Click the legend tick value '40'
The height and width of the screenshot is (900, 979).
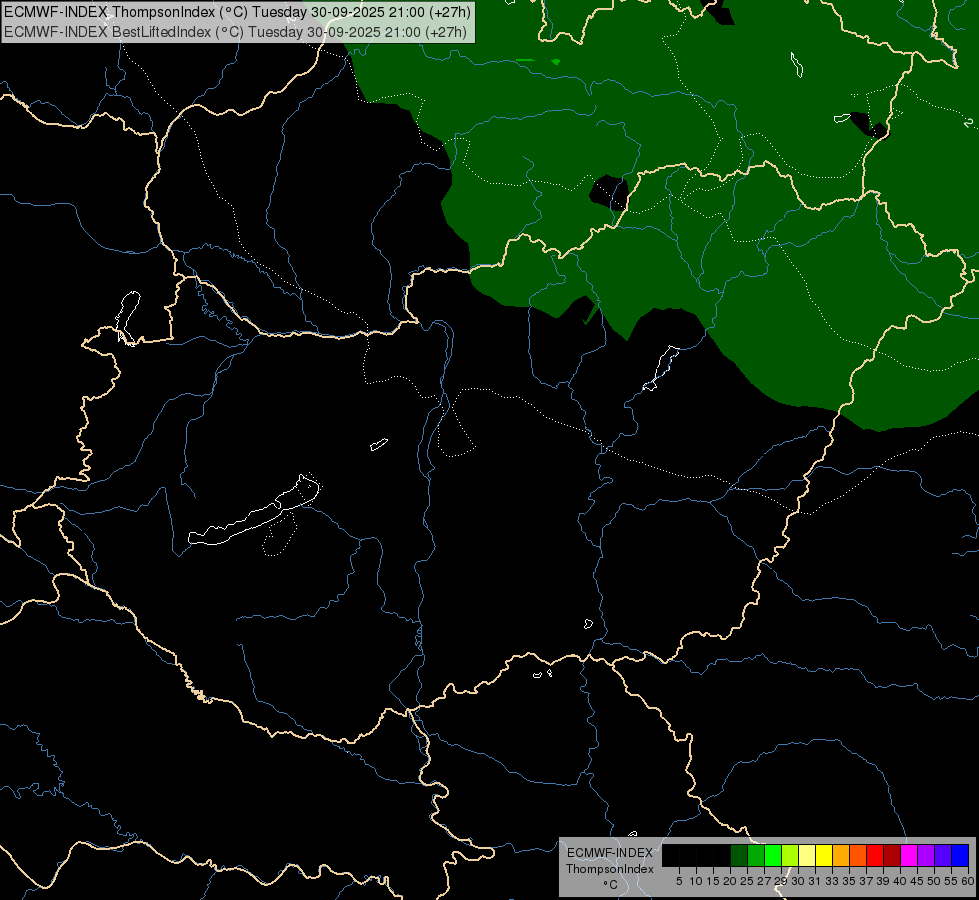[900, 881]
